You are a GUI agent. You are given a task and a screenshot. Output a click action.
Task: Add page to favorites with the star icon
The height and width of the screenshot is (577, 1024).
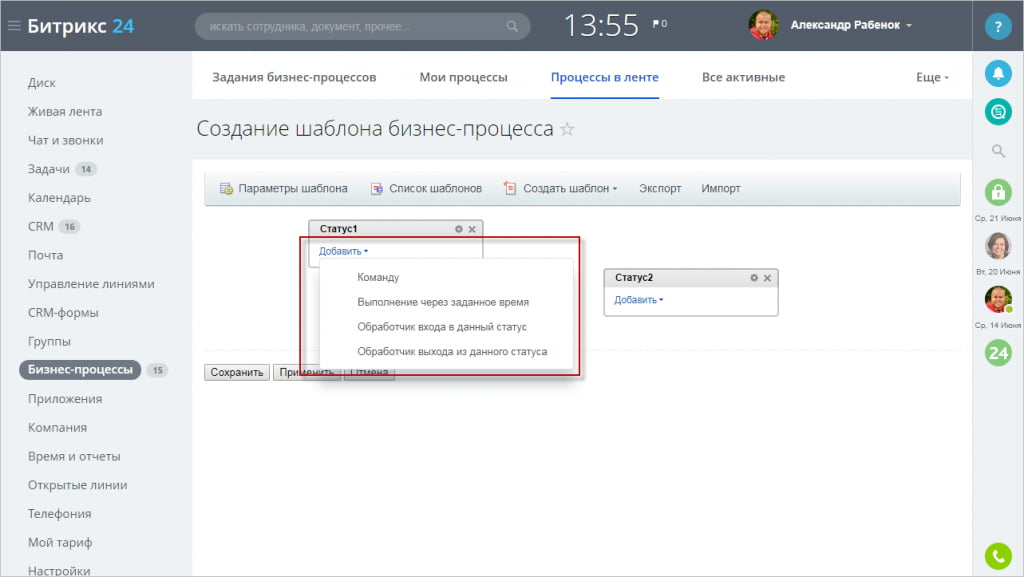click(568, 129)
